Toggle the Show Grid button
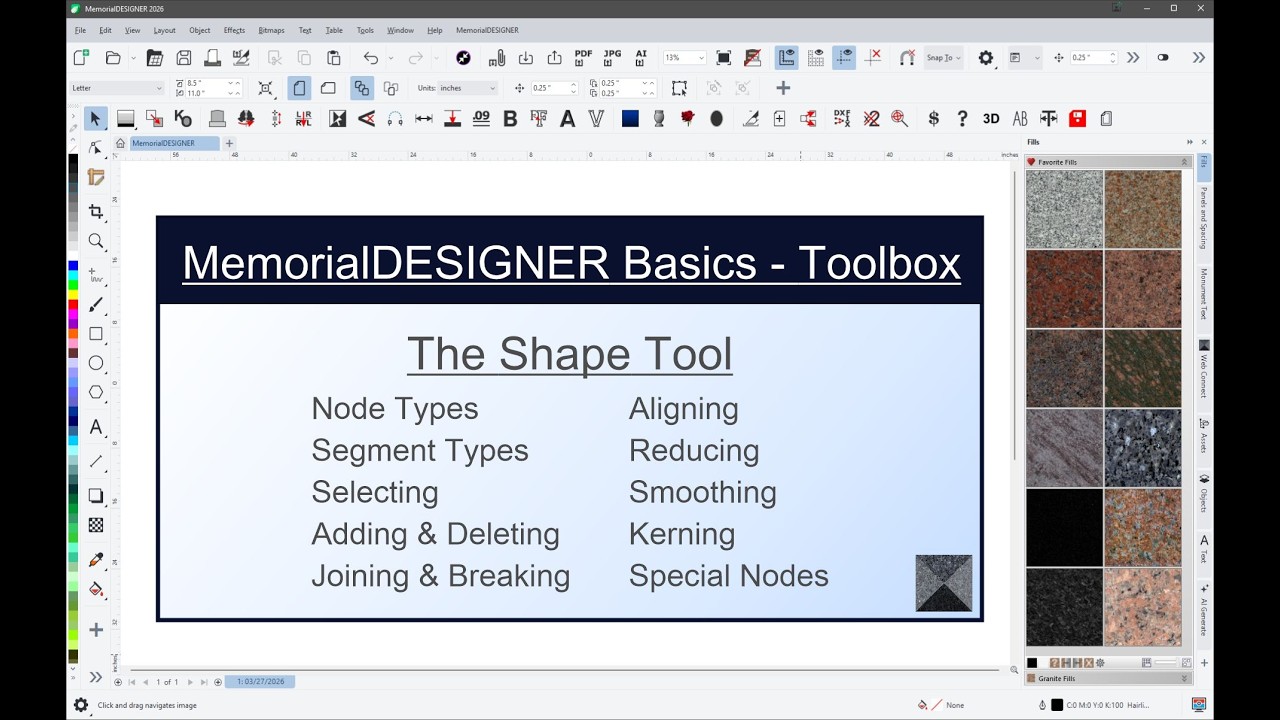Image resolution: width=1280 pixels, height=720 pixels. [816, 58]
